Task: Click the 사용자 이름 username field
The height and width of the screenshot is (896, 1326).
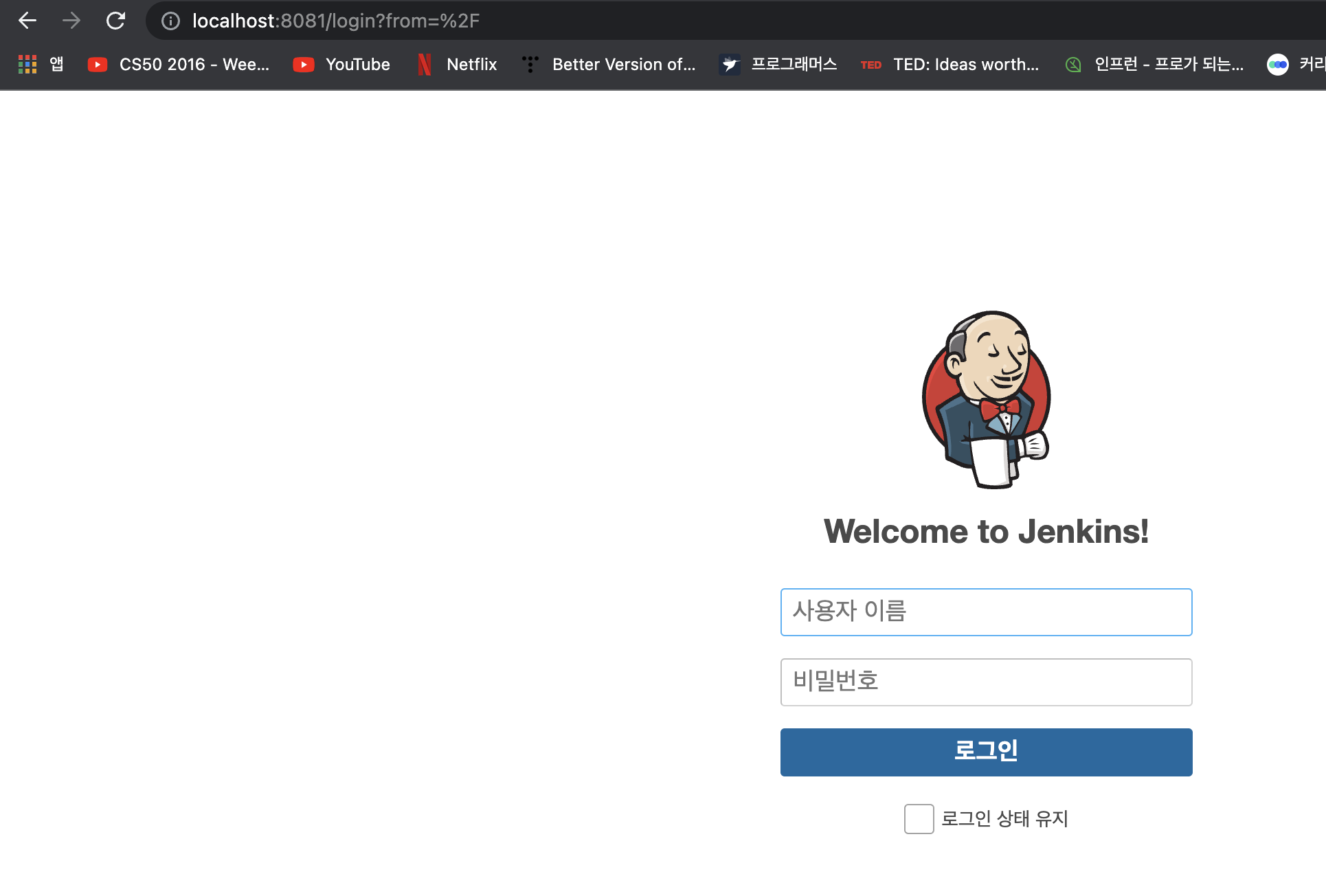Action: (x=986, y=612)
